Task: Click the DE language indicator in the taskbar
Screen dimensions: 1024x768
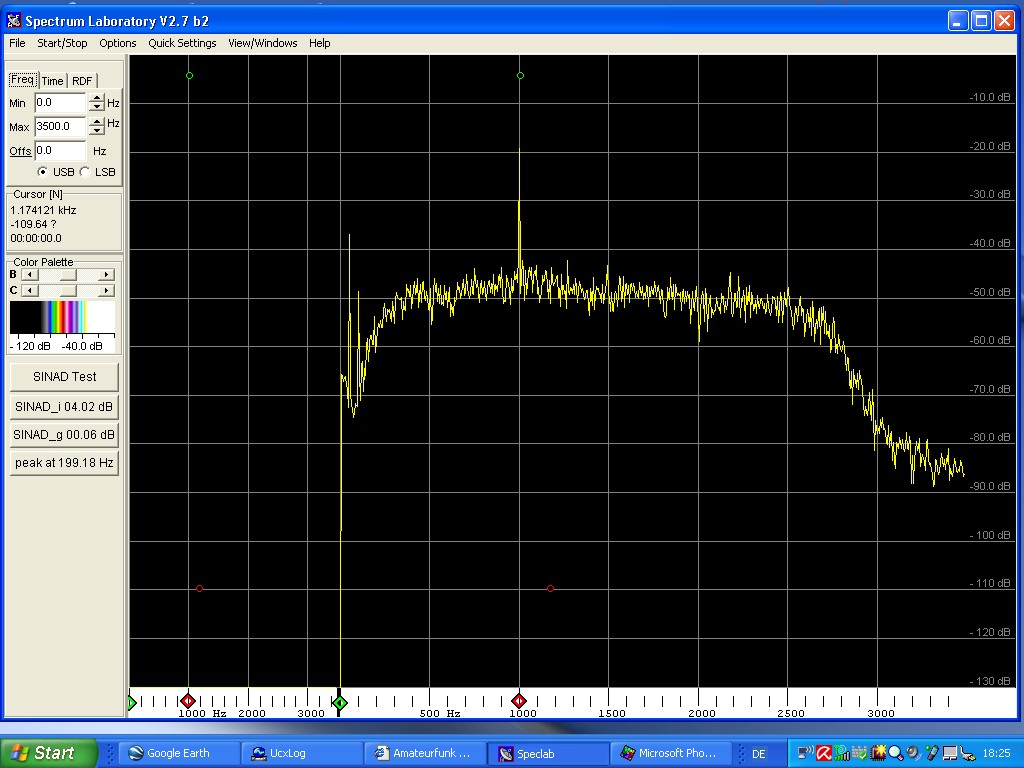Action: 758,753
